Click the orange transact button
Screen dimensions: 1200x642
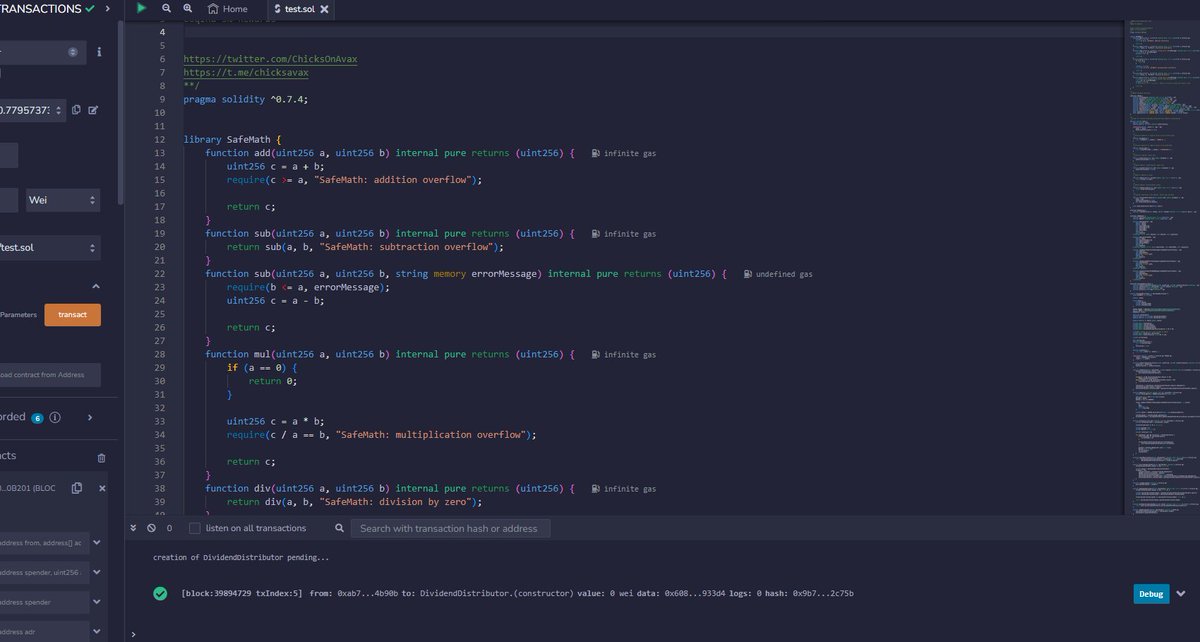(x=72, y=314)
